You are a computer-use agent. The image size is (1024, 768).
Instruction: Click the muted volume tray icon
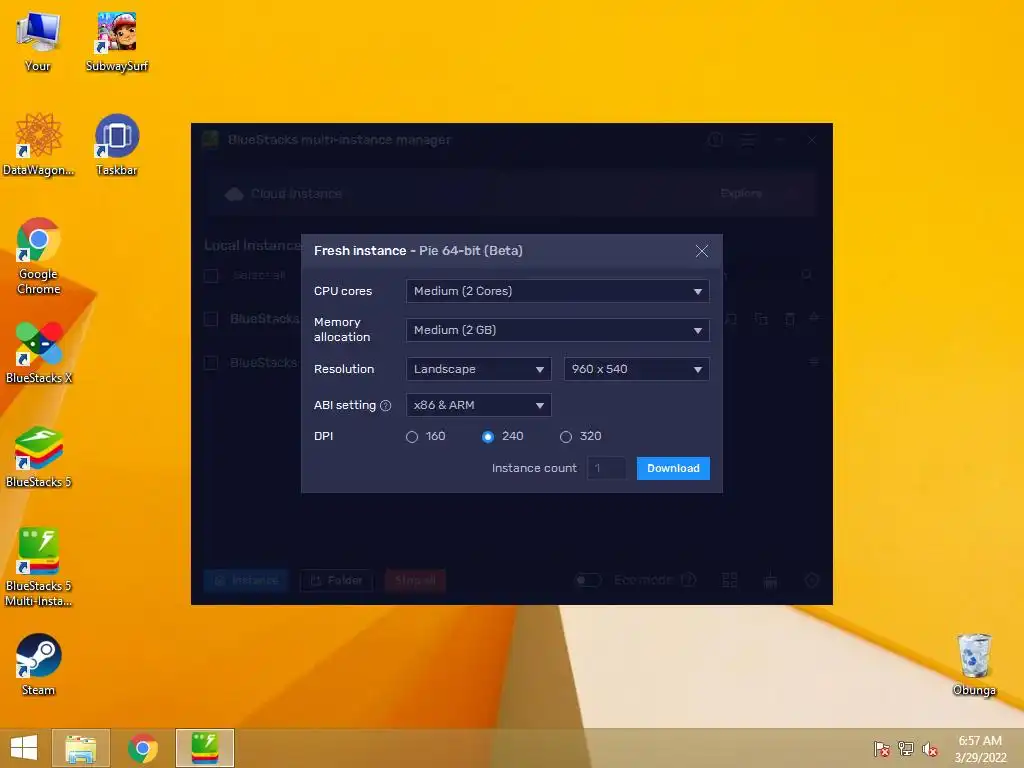point(930,749)
